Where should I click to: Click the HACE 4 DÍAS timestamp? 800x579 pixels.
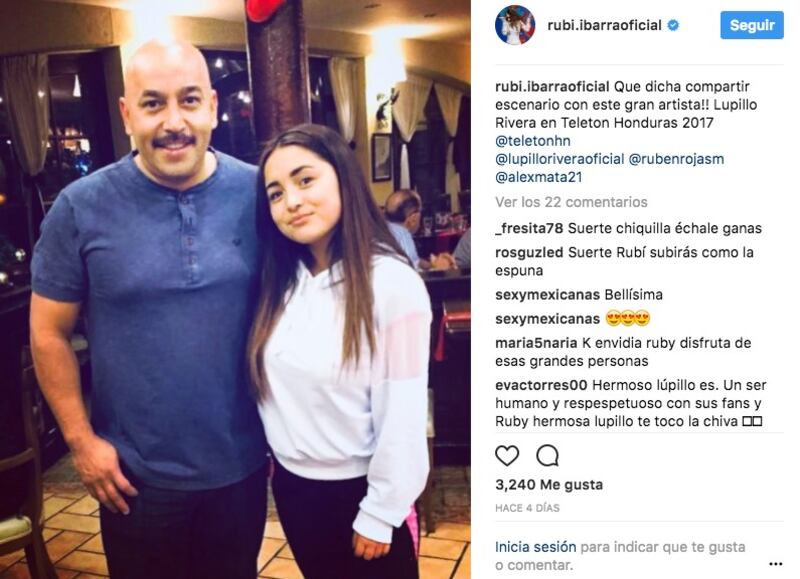tap(527, 508)
